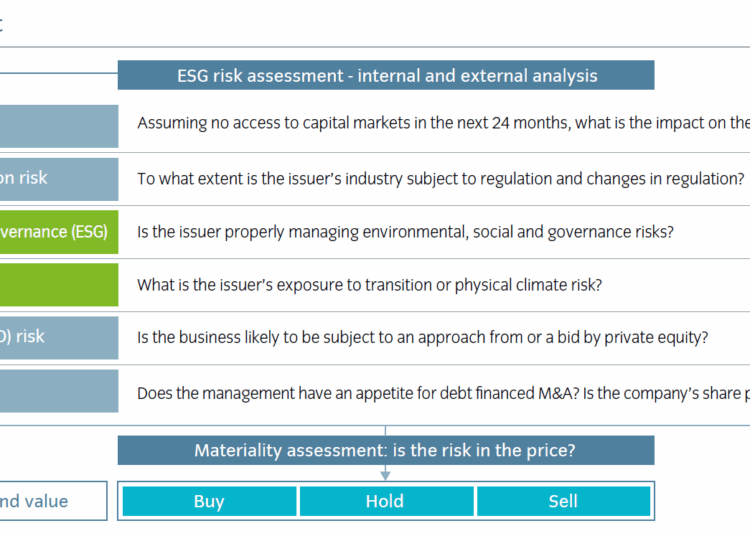
Task: Click the Buy box
Action: [x=209, y=501]
